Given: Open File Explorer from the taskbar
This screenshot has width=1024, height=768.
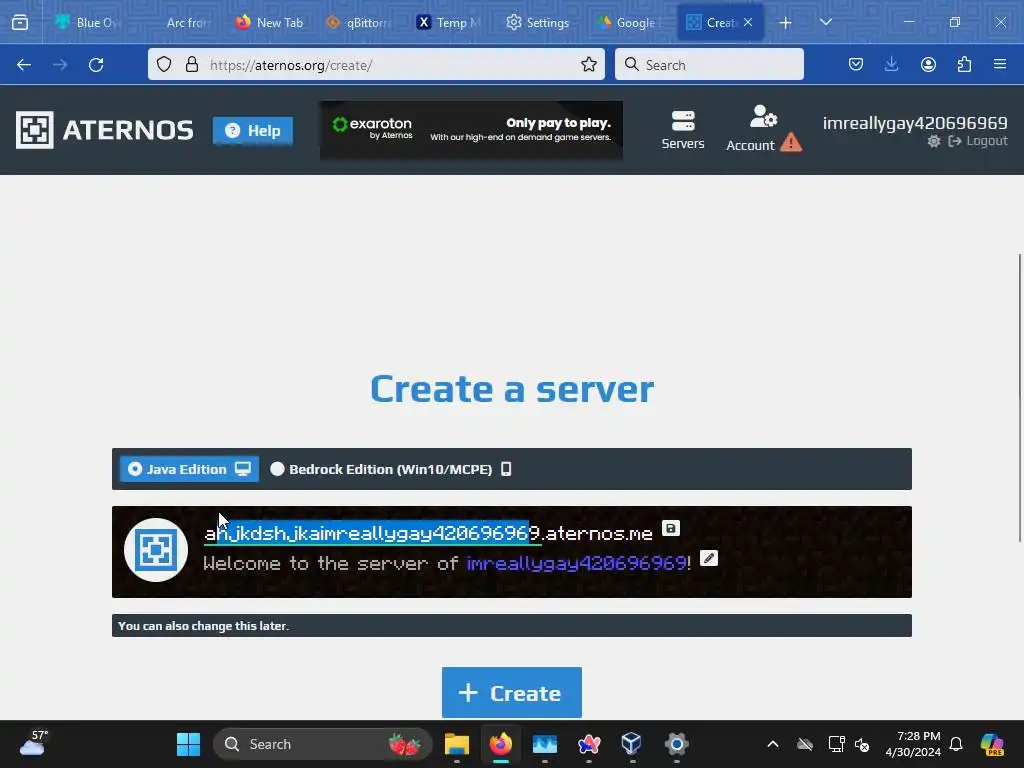Looking at the screenshot, I should point(456,744).
